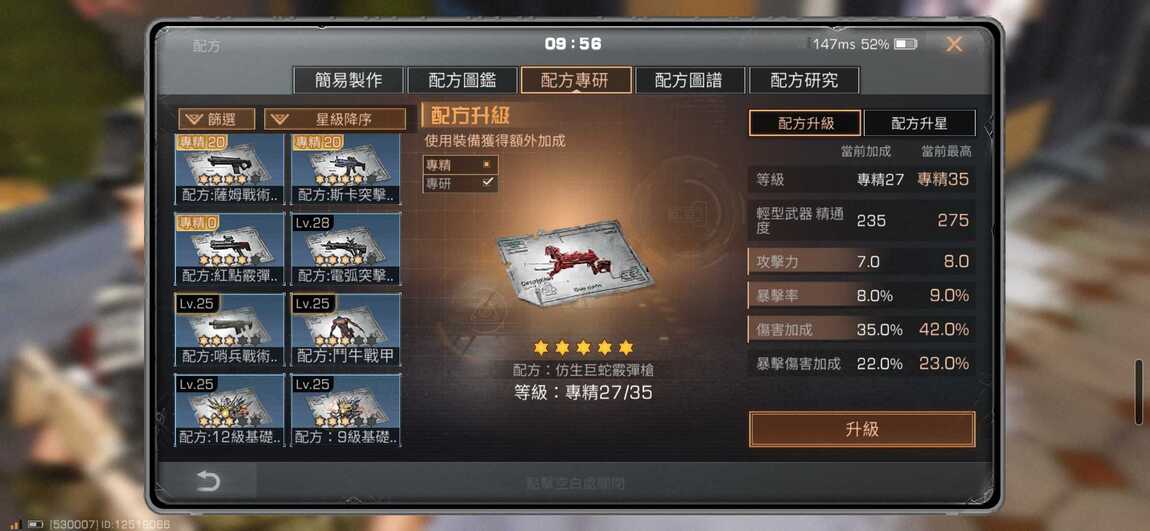This screenshot has height=531, width=1150.
Task: Click the back arrow icon
Action: click(208, 481)
